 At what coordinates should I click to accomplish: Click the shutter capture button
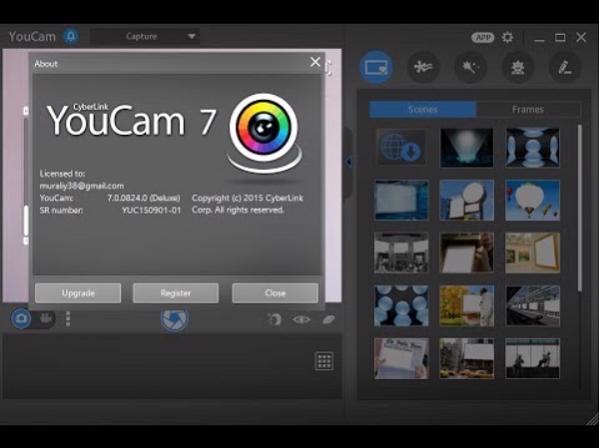click(x=174, y=319)
